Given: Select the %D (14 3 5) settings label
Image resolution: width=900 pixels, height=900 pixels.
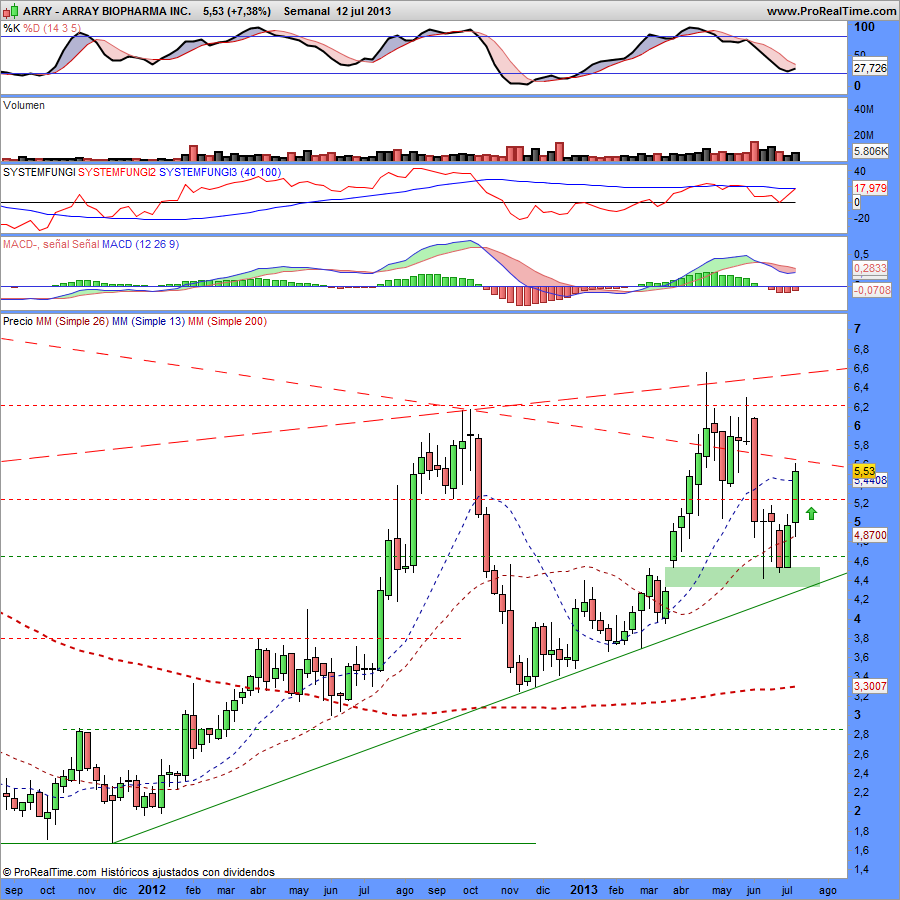Looking at the screenshot, I should click(x=52, y=28).
